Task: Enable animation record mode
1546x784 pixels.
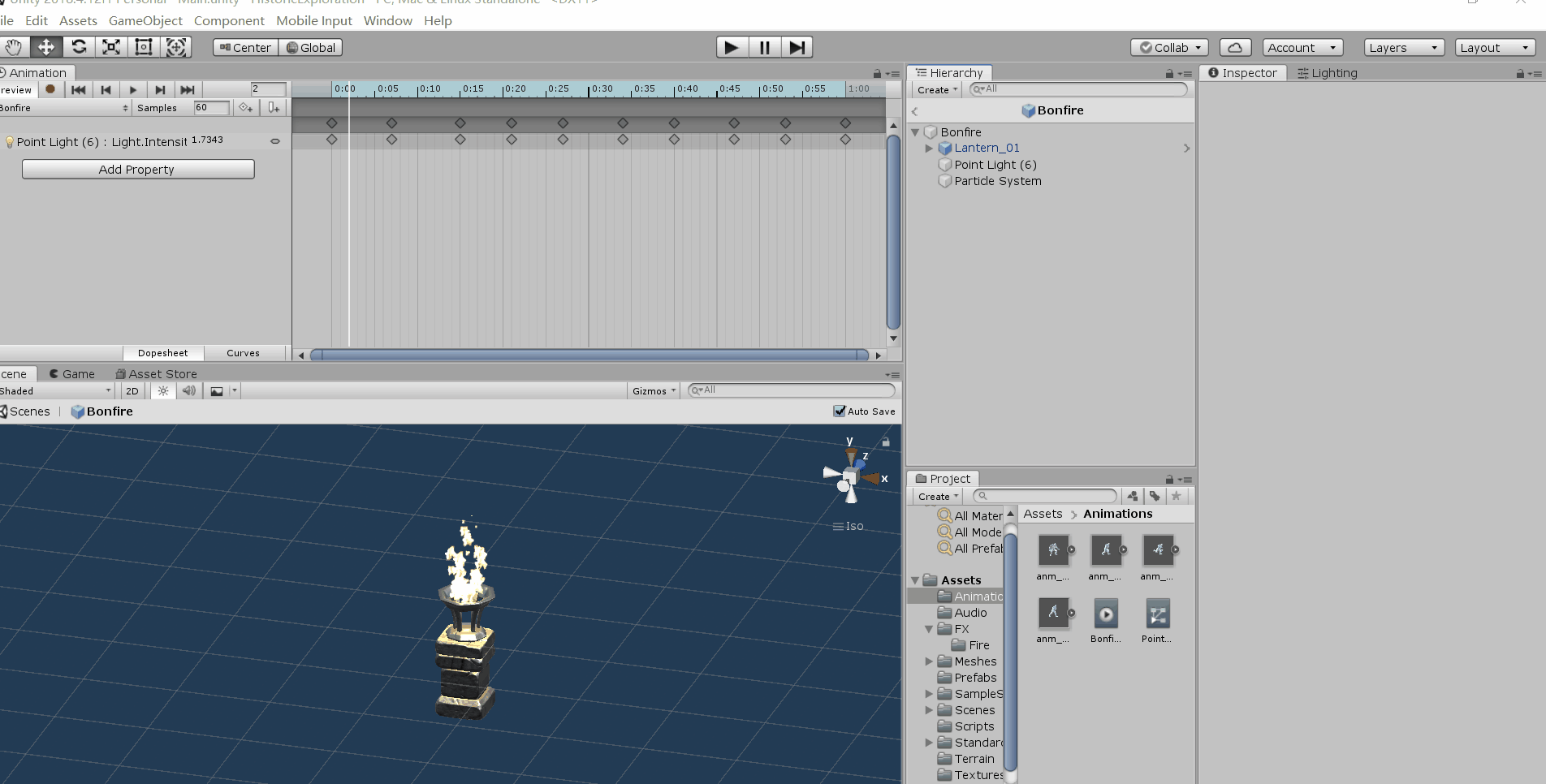Action: 50,89
